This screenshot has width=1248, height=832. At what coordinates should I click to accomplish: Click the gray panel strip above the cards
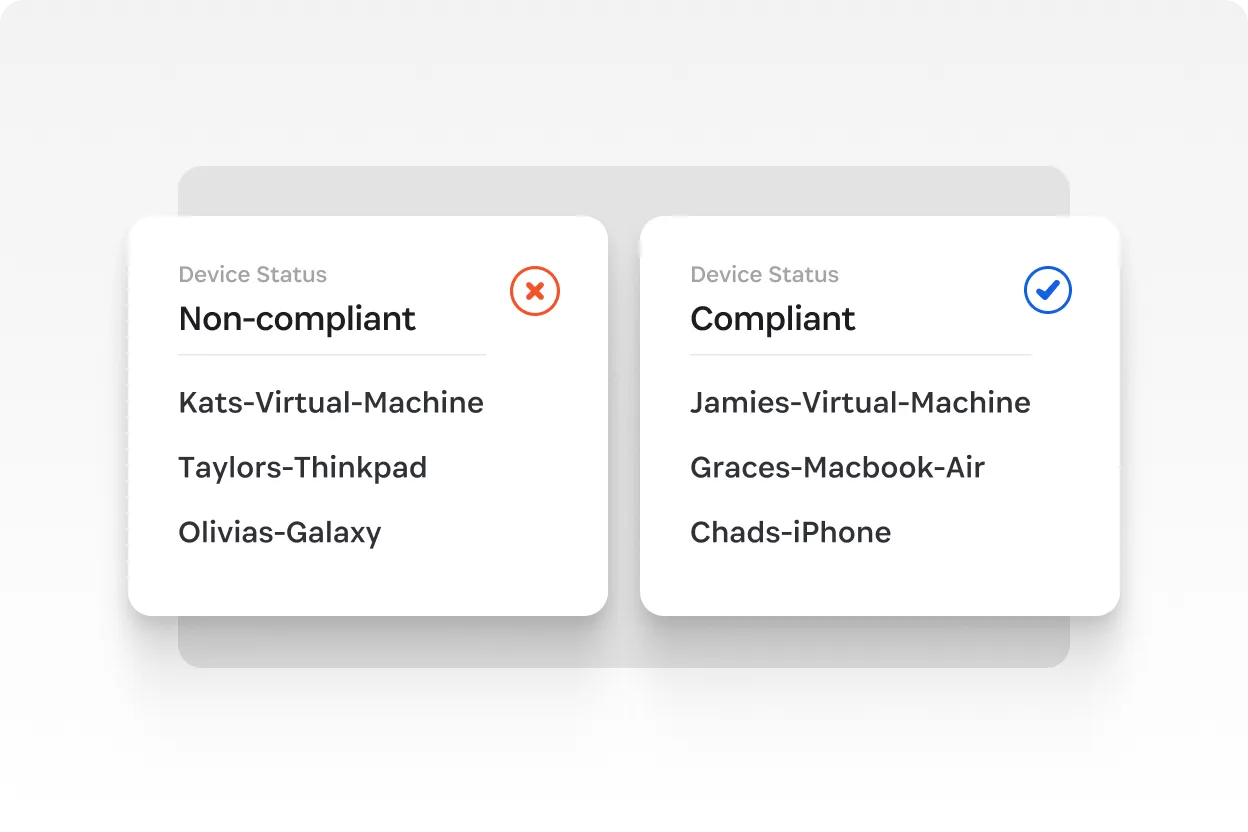pyautogui.click(x=623, y=190)
